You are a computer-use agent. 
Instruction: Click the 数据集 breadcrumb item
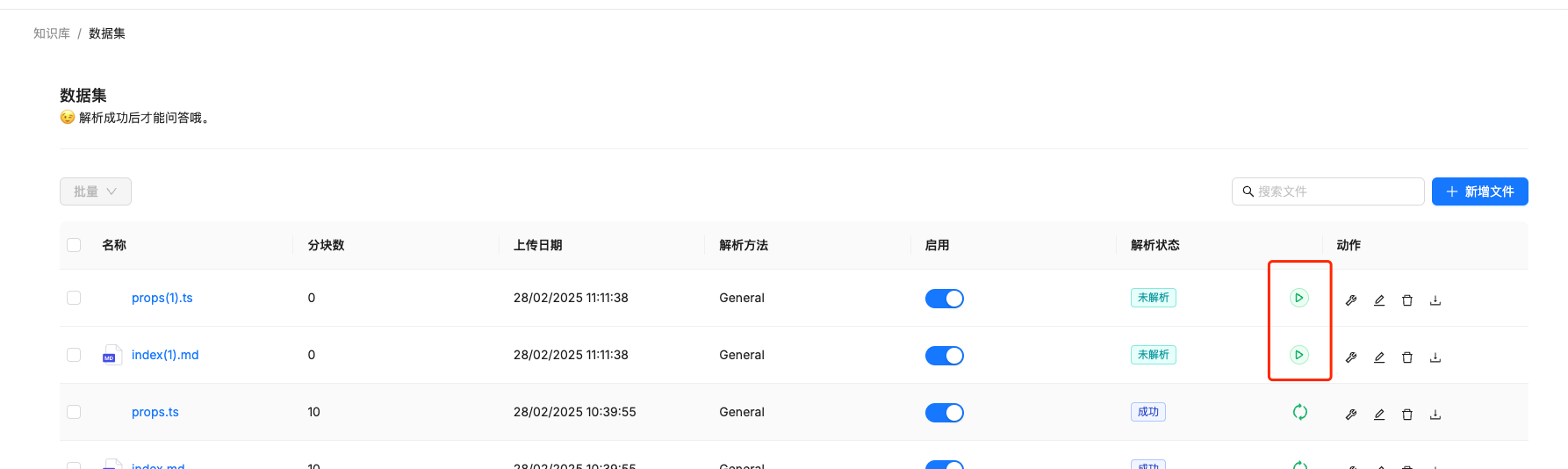[107, 33]
